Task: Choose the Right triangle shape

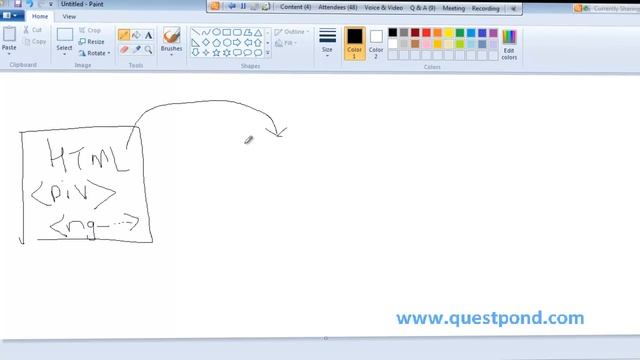Action: [x=196, y=42]
